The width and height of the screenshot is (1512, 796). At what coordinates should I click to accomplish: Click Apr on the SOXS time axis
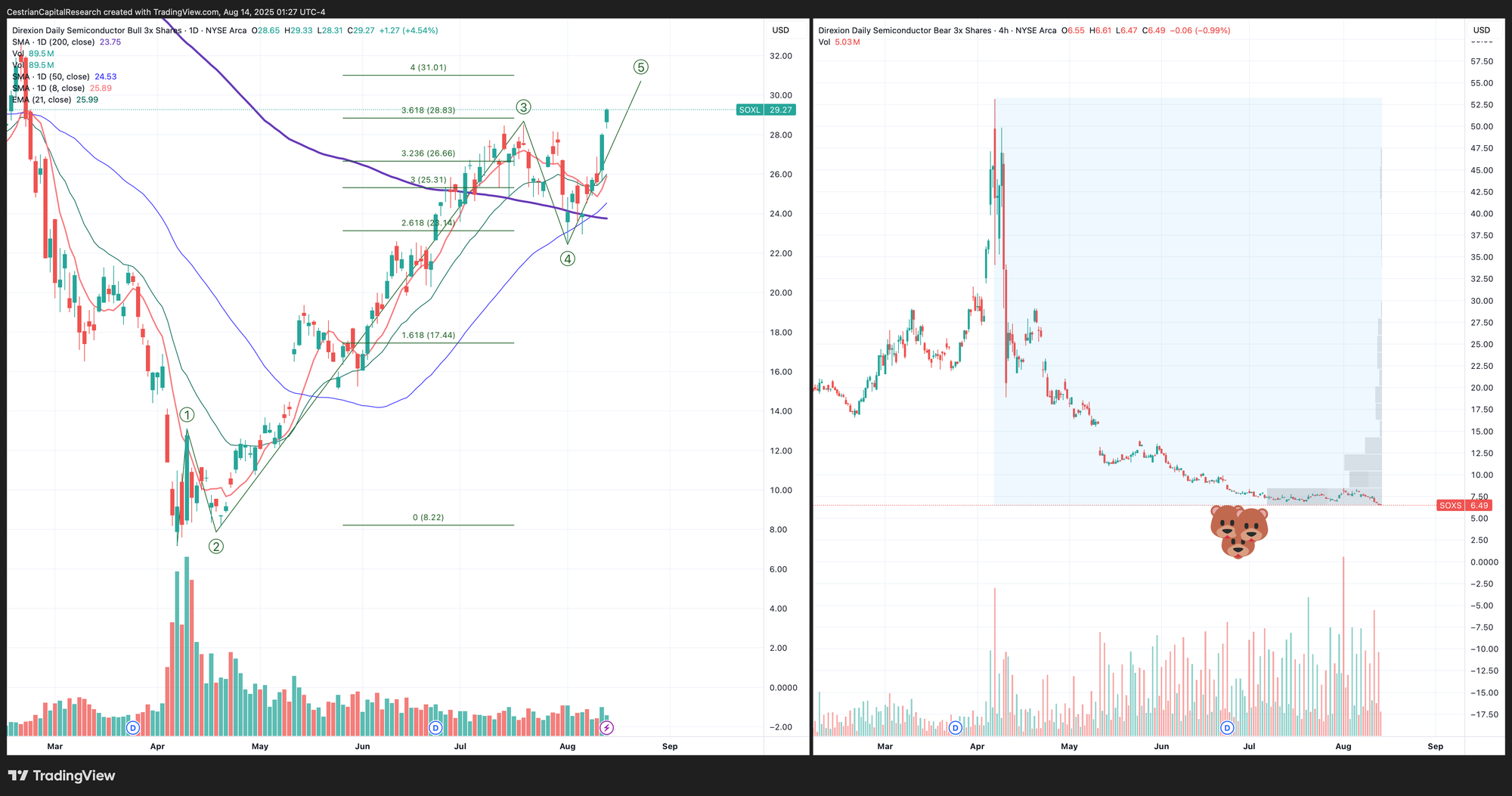click(978, 746)
